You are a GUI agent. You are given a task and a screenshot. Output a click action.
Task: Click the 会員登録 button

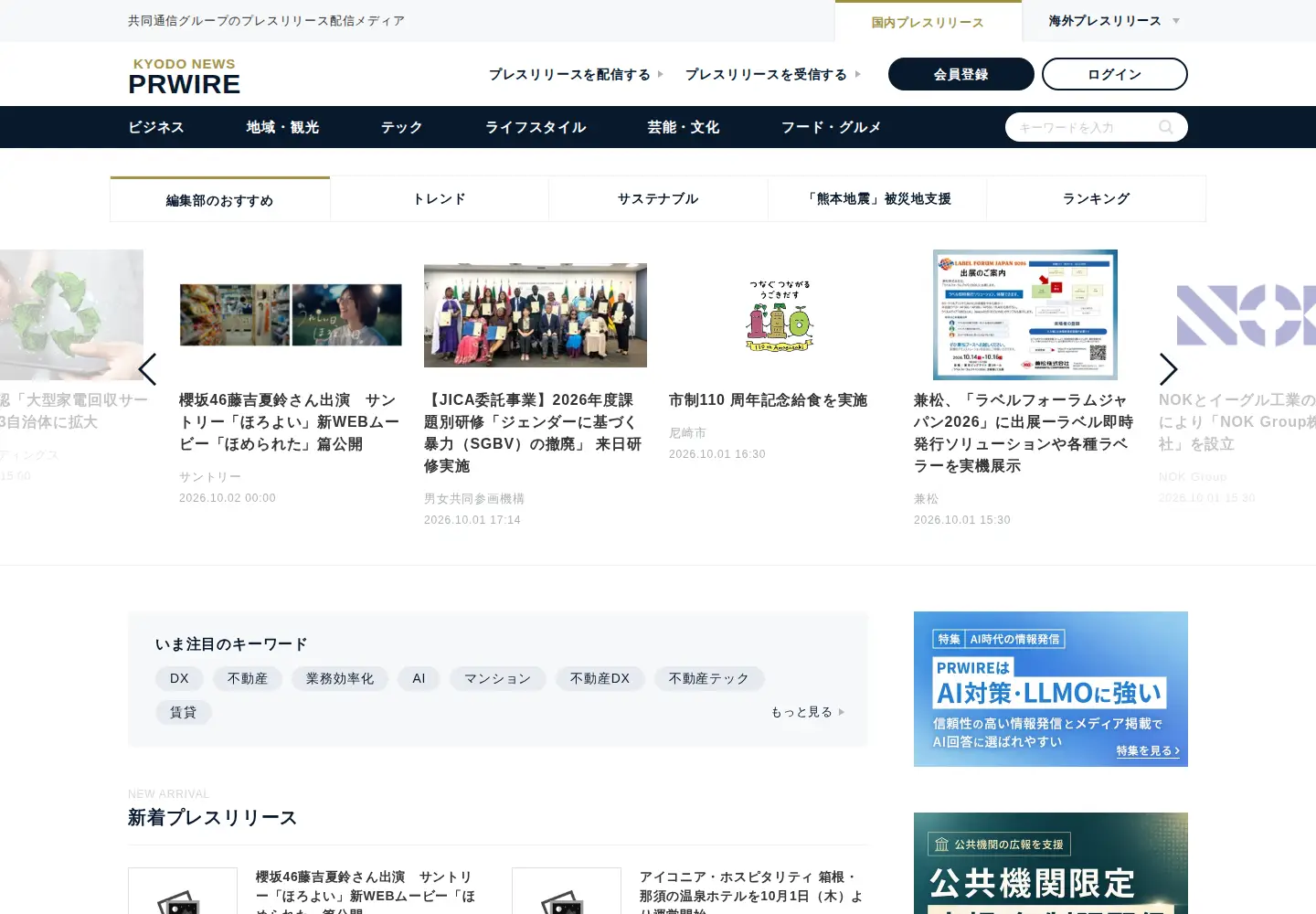(961, 74)
